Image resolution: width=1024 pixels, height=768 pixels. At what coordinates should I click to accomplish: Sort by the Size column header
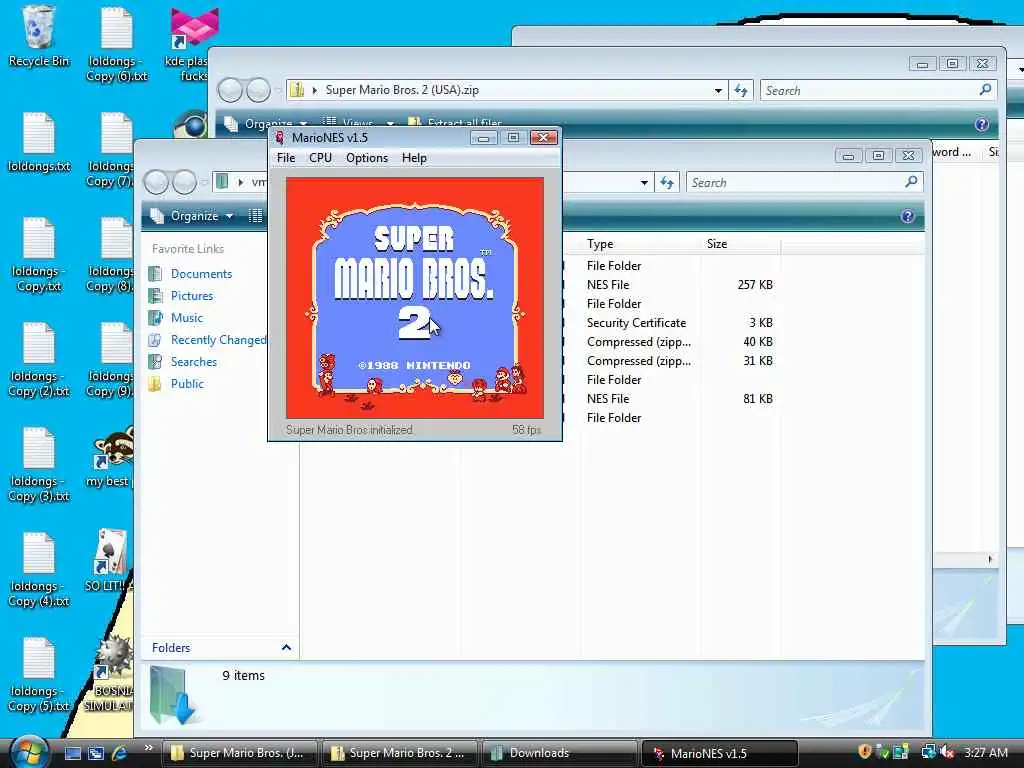coord(741,244)
